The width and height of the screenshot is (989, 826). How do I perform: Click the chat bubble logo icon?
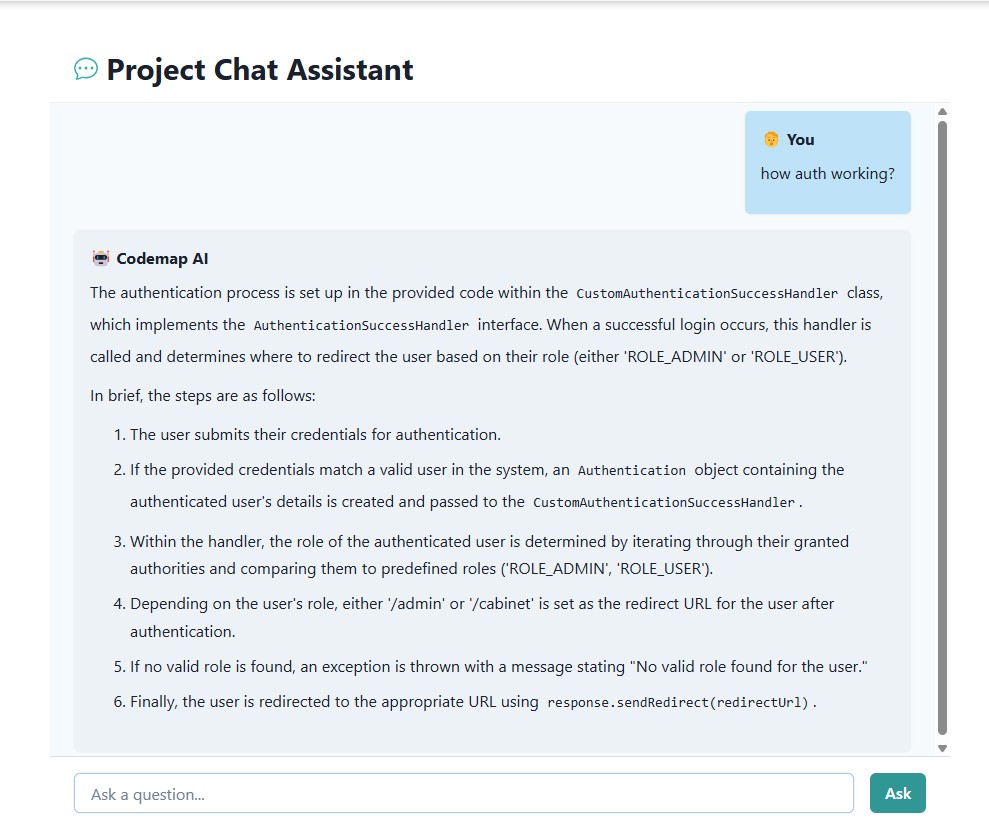click(86, 69)
